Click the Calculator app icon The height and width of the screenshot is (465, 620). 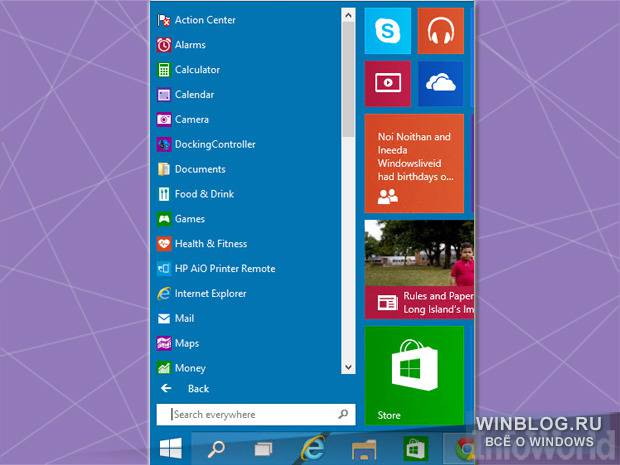164,70
